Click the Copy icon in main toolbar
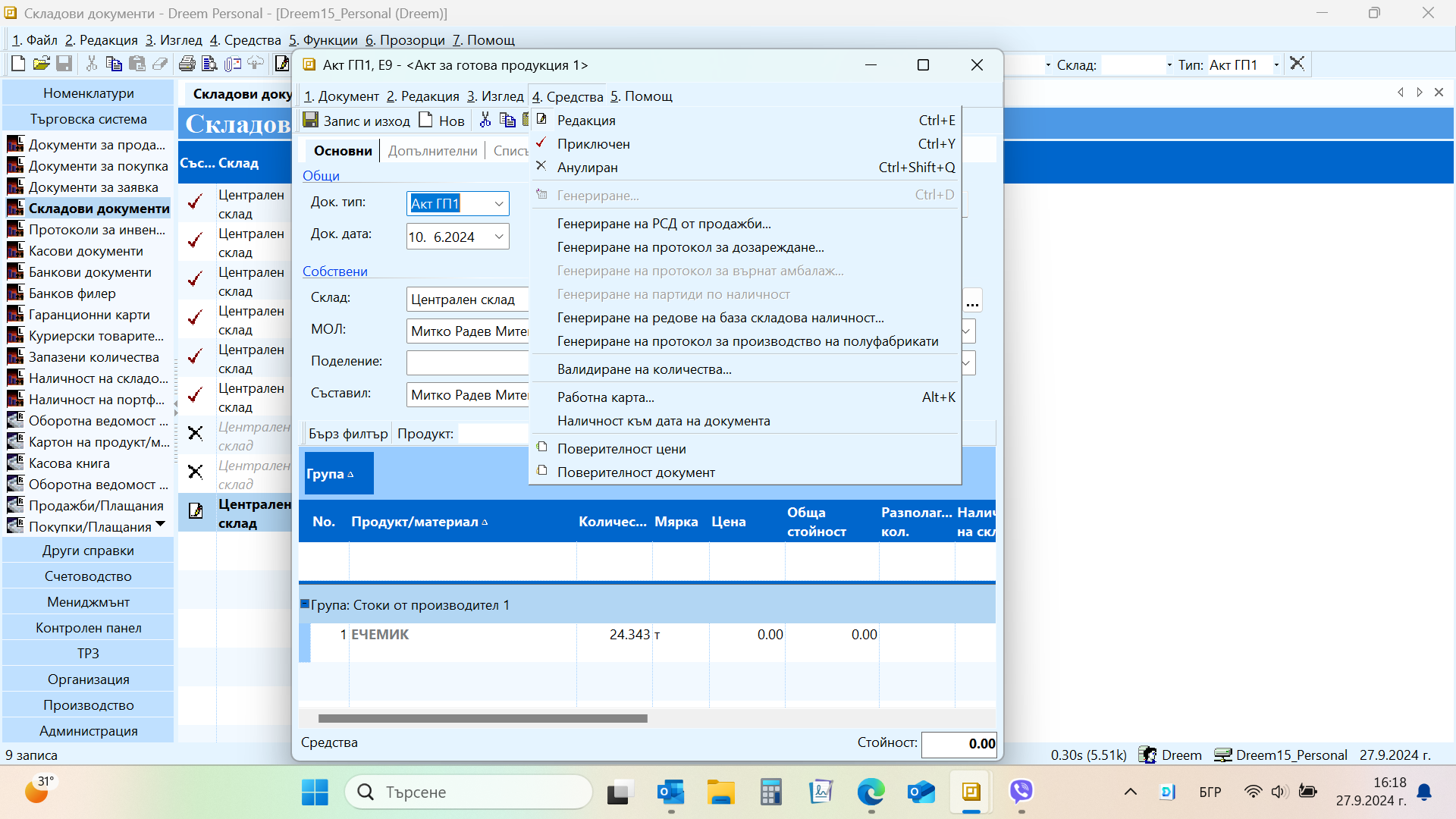 click(x=114, y=64)
